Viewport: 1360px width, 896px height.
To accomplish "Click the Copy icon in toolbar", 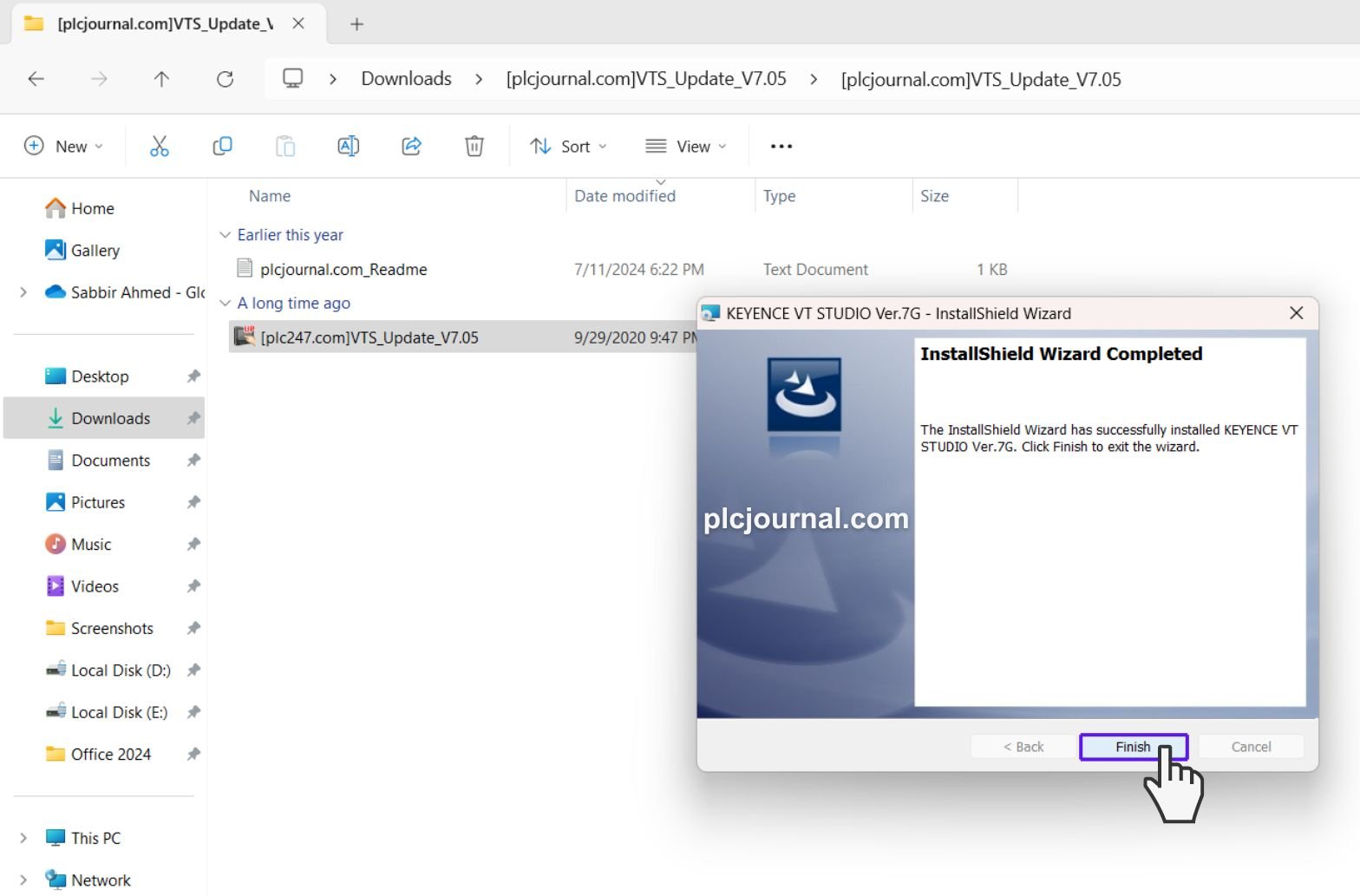I will (x=222, y=147).
